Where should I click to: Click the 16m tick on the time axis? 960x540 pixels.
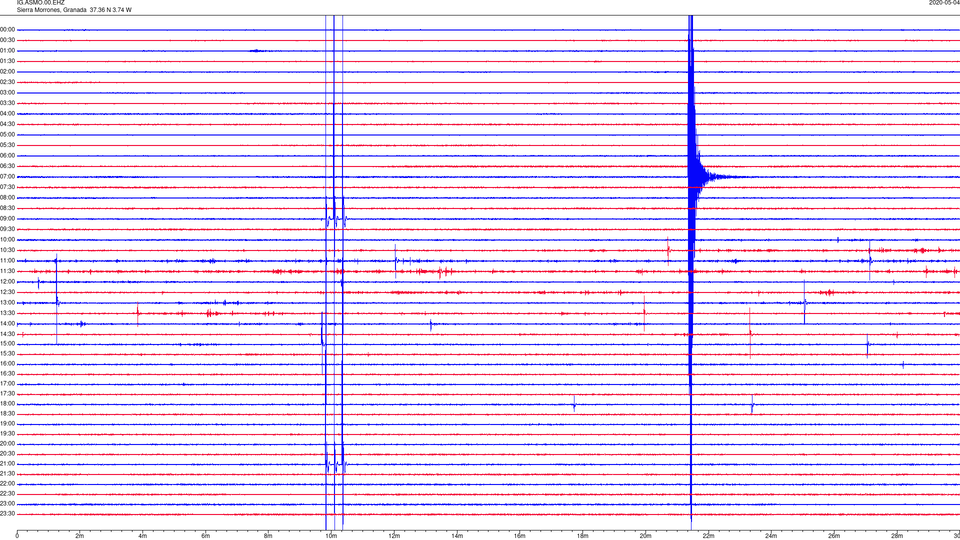coord(520,536)
